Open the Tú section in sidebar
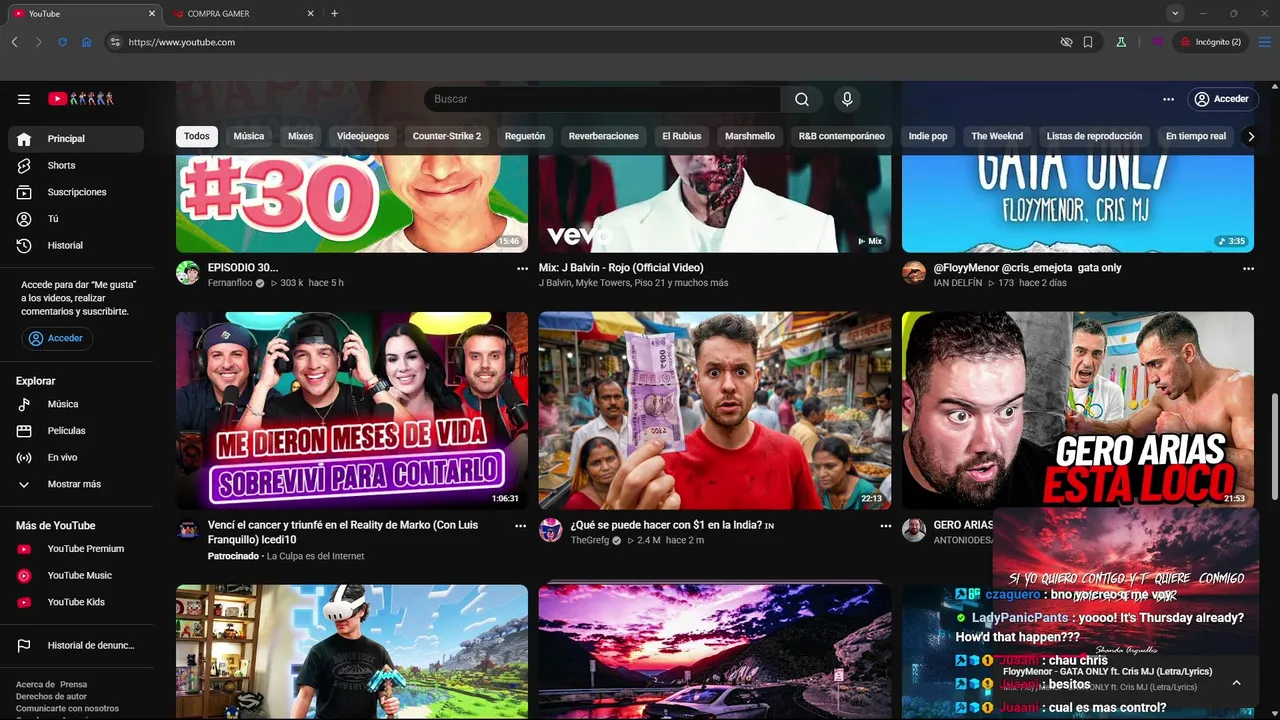 click(x=76, y=219)
